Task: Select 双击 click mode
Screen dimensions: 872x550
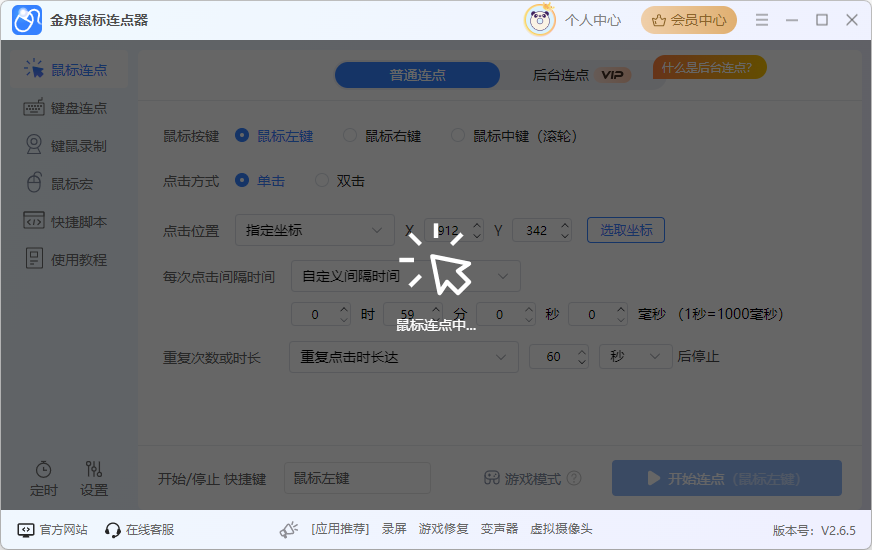Action: pyautogui.click(x=322, y=180)
